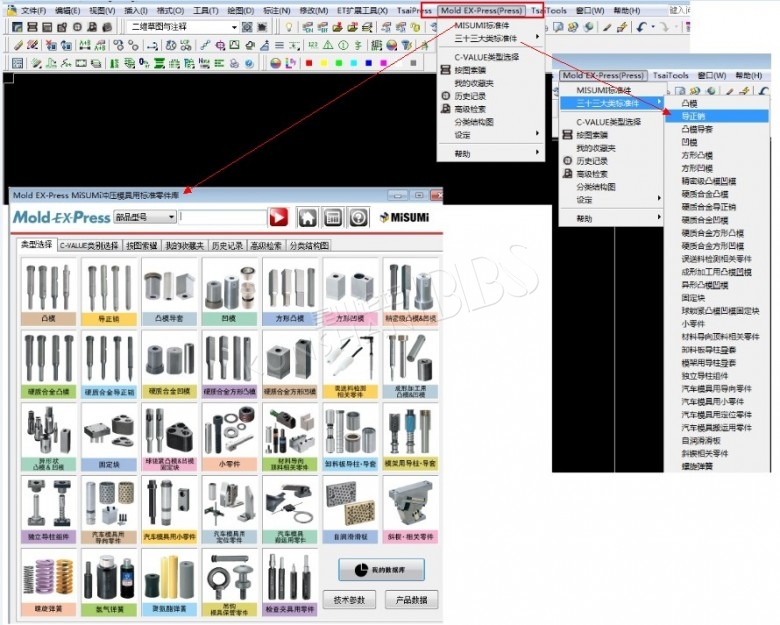Open the dropdown arrow next to undo
Image resolution: width=780 pixels, height=625 pixels.
click(x=653, y=27)
